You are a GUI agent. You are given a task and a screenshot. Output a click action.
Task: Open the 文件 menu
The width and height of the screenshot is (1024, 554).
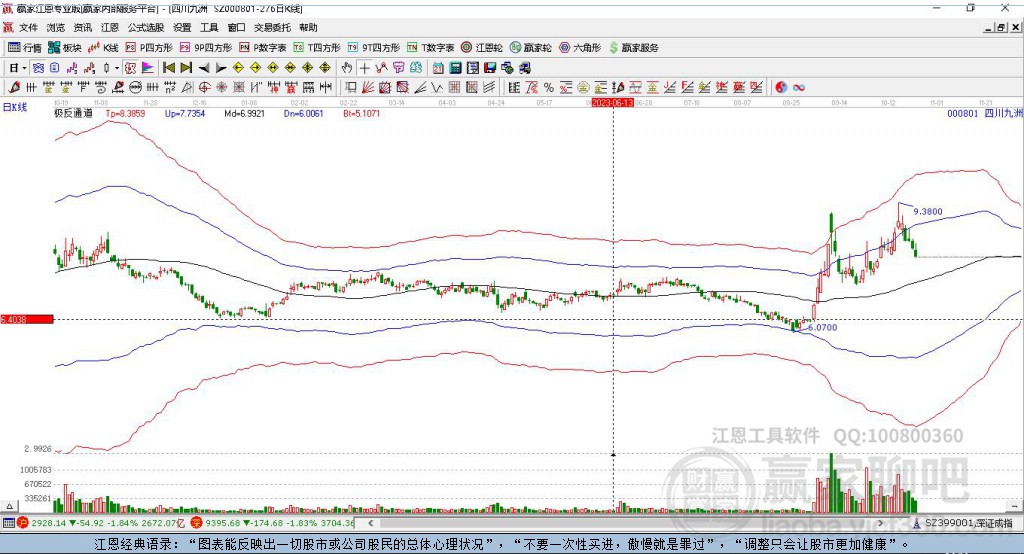click(x=28, y=27)
